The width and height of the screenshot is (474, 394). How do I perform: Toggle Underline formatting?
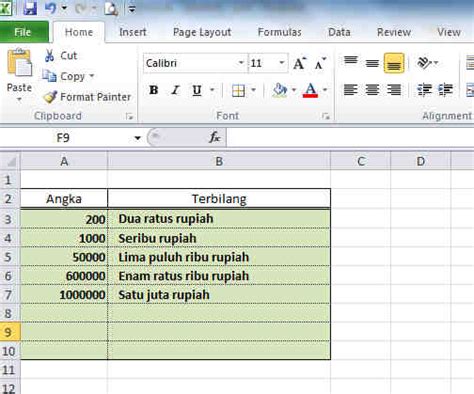pos(197,90)
